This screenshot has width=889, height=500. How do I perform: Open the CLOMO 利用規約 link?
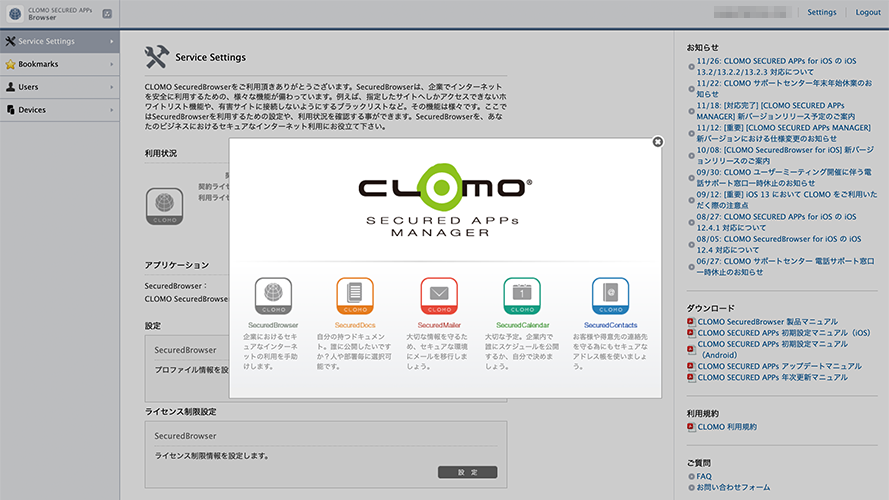pos(727,427)
